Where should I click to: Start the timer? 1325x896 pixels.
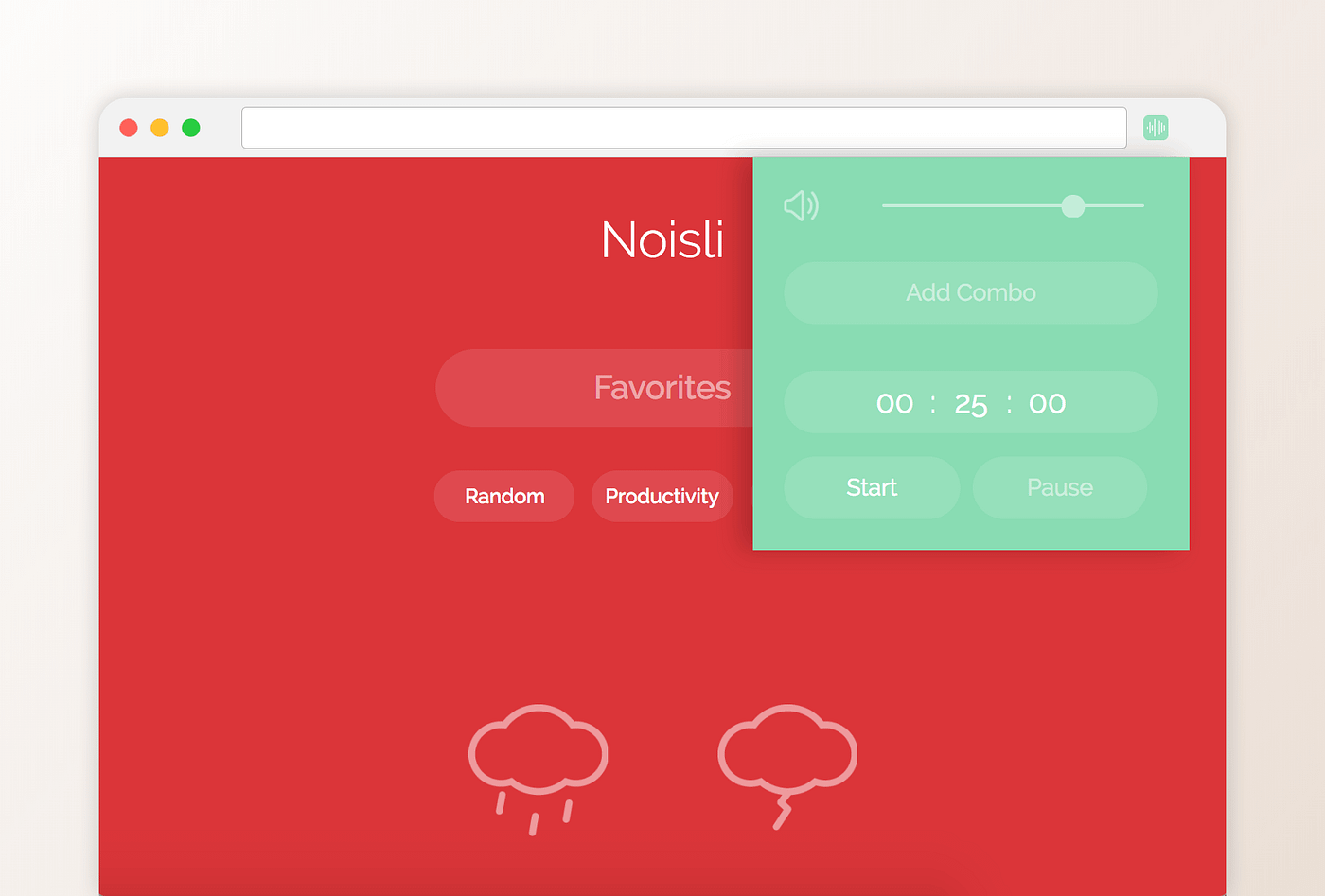[x=872, y=488]
